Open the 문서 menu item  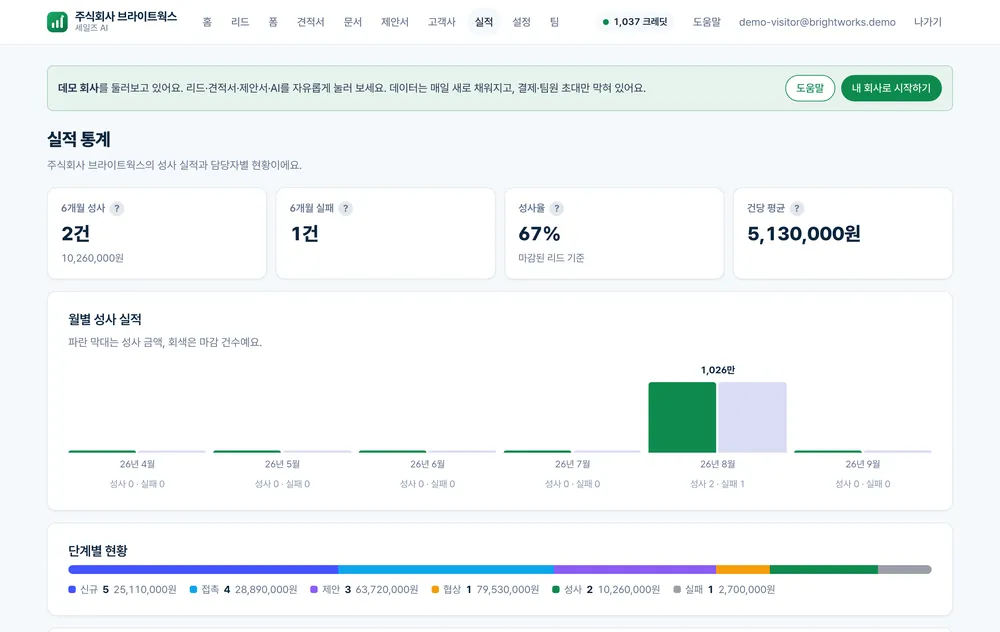point(353,22)
